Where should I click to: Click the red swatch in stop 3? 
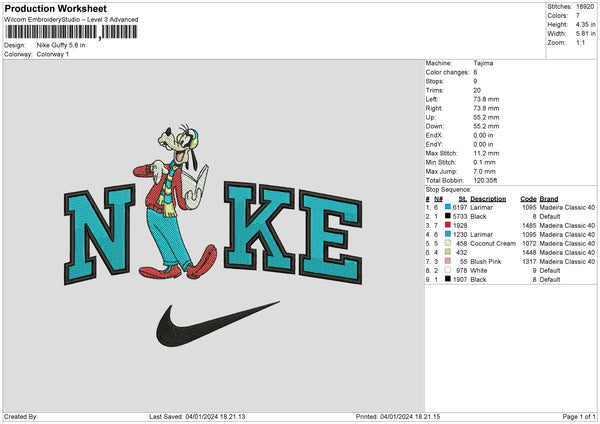(448, 225)
